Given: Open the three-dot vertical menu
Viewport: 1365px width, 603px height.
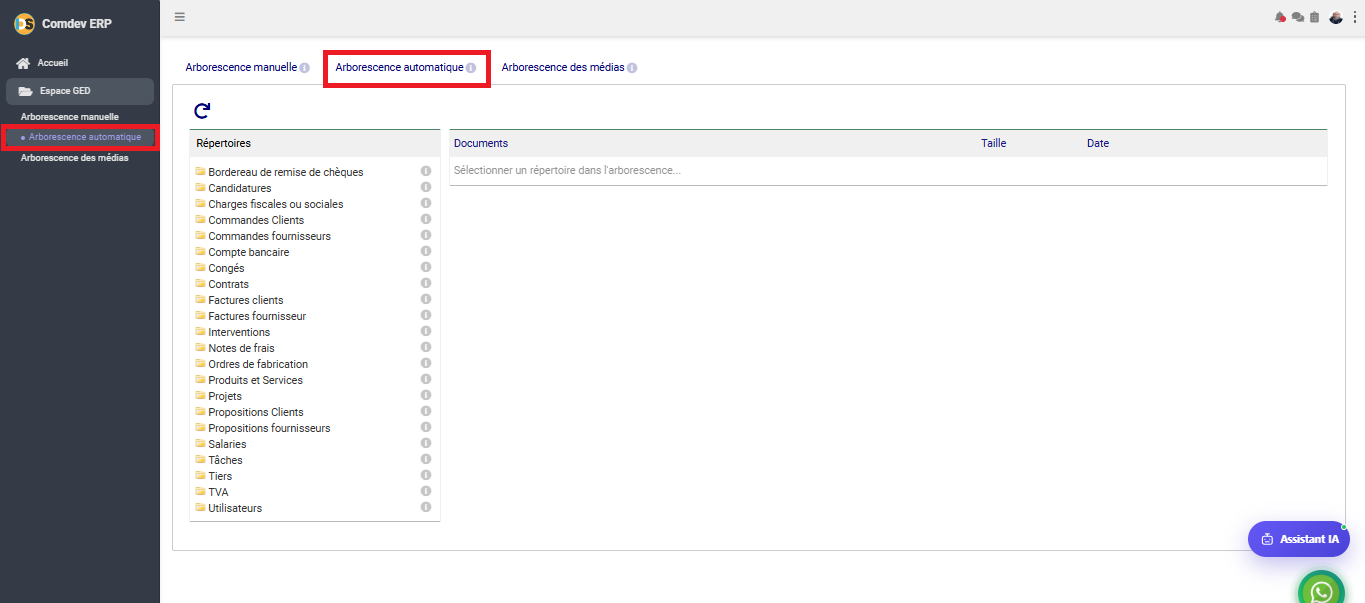Looking at the screenshot, I should coord(1355,17).
